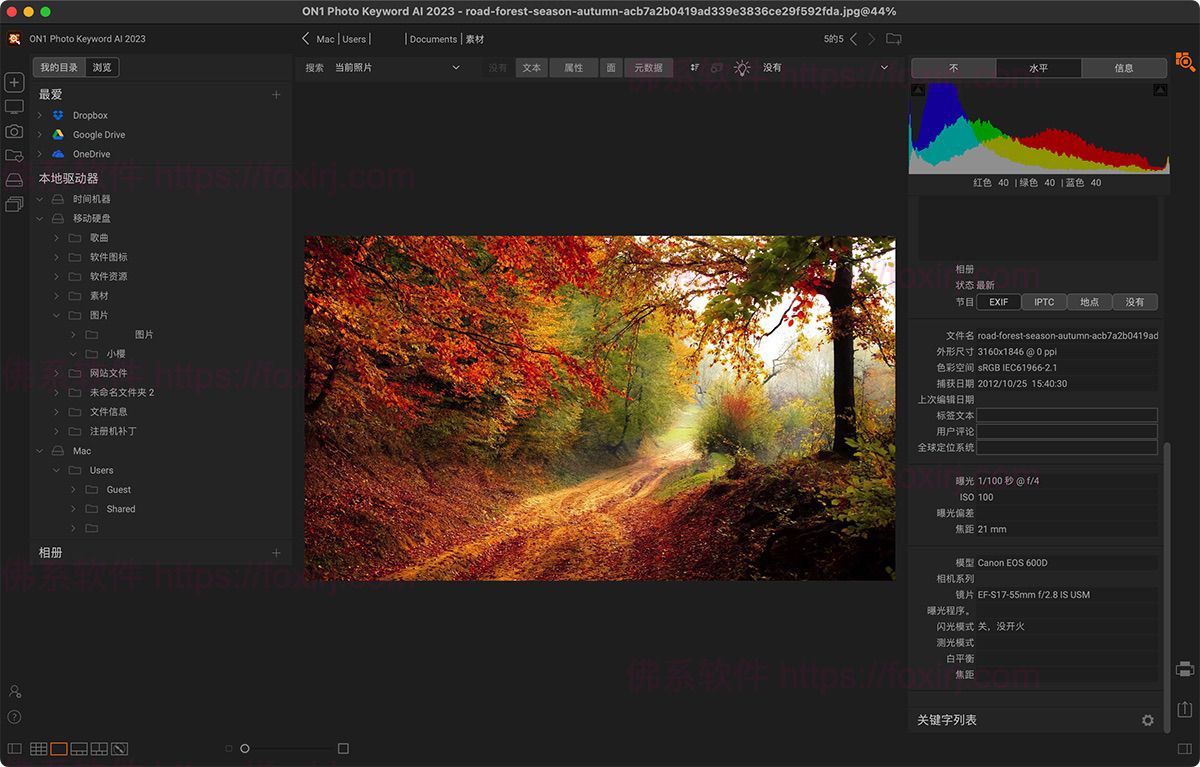The image size is (1200, 767).
Task: Click the IPTC metadata button
Action: [x=1043, y=301]
